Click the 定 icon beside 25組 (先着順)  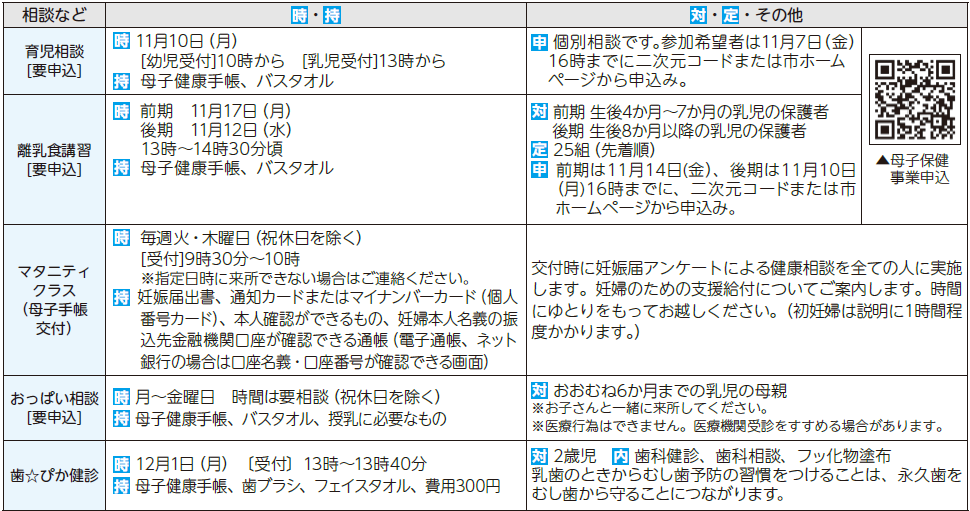[x=539, y=149]
